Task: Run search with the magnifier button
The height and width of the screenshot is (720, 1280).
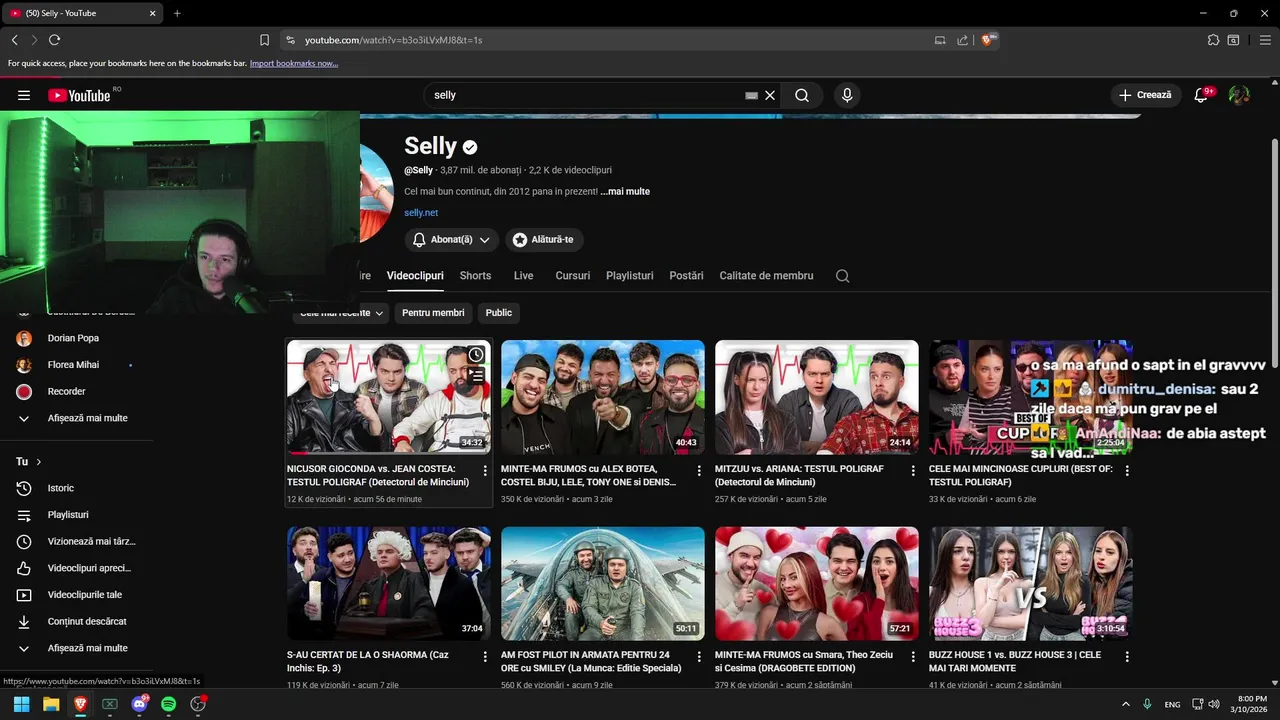Action: click(x=802, y=95)
